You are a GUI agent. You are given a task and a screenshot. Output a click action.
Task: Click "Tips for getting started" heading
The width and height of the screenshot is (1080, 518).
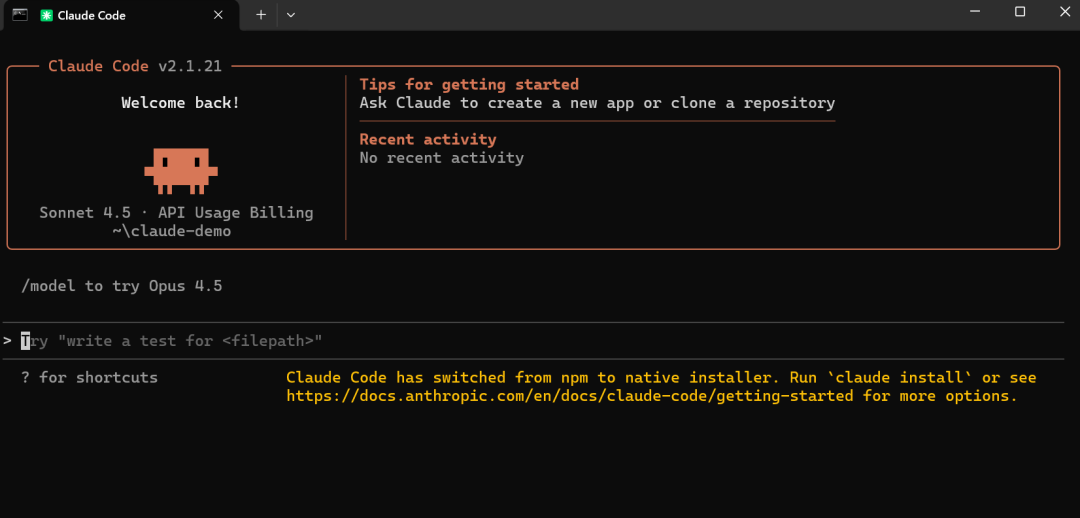(469, 85)
